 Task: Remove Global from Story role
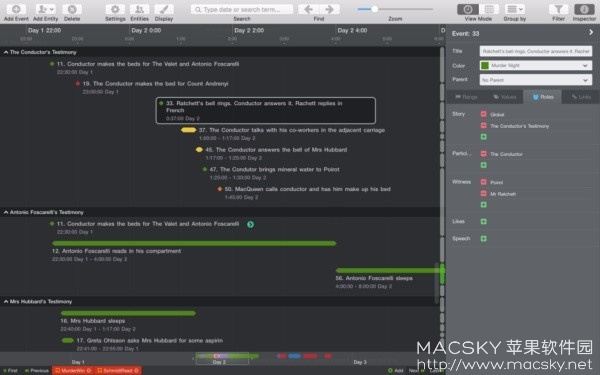pos(484,114)
